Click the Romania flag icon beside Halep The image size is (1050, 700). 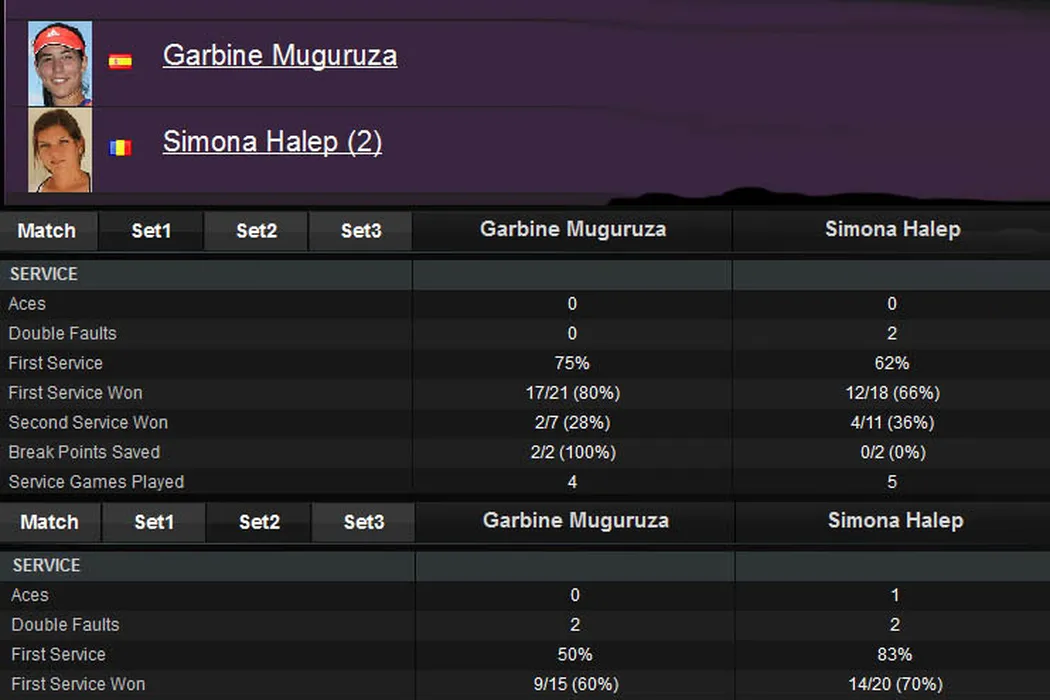tap(120, 148)
